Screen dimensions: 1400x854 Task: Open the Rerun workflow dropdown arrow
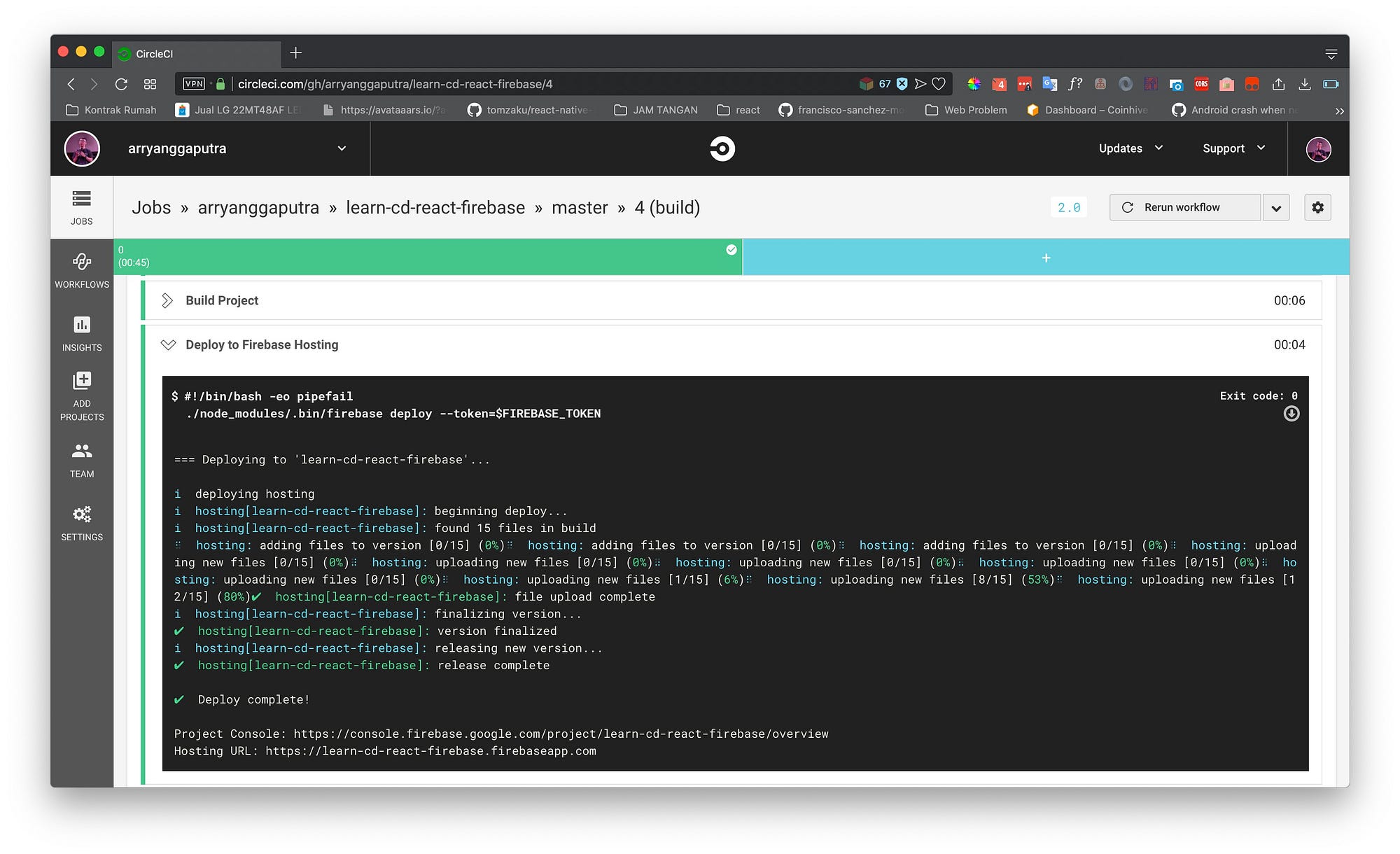pos(1275,207)
